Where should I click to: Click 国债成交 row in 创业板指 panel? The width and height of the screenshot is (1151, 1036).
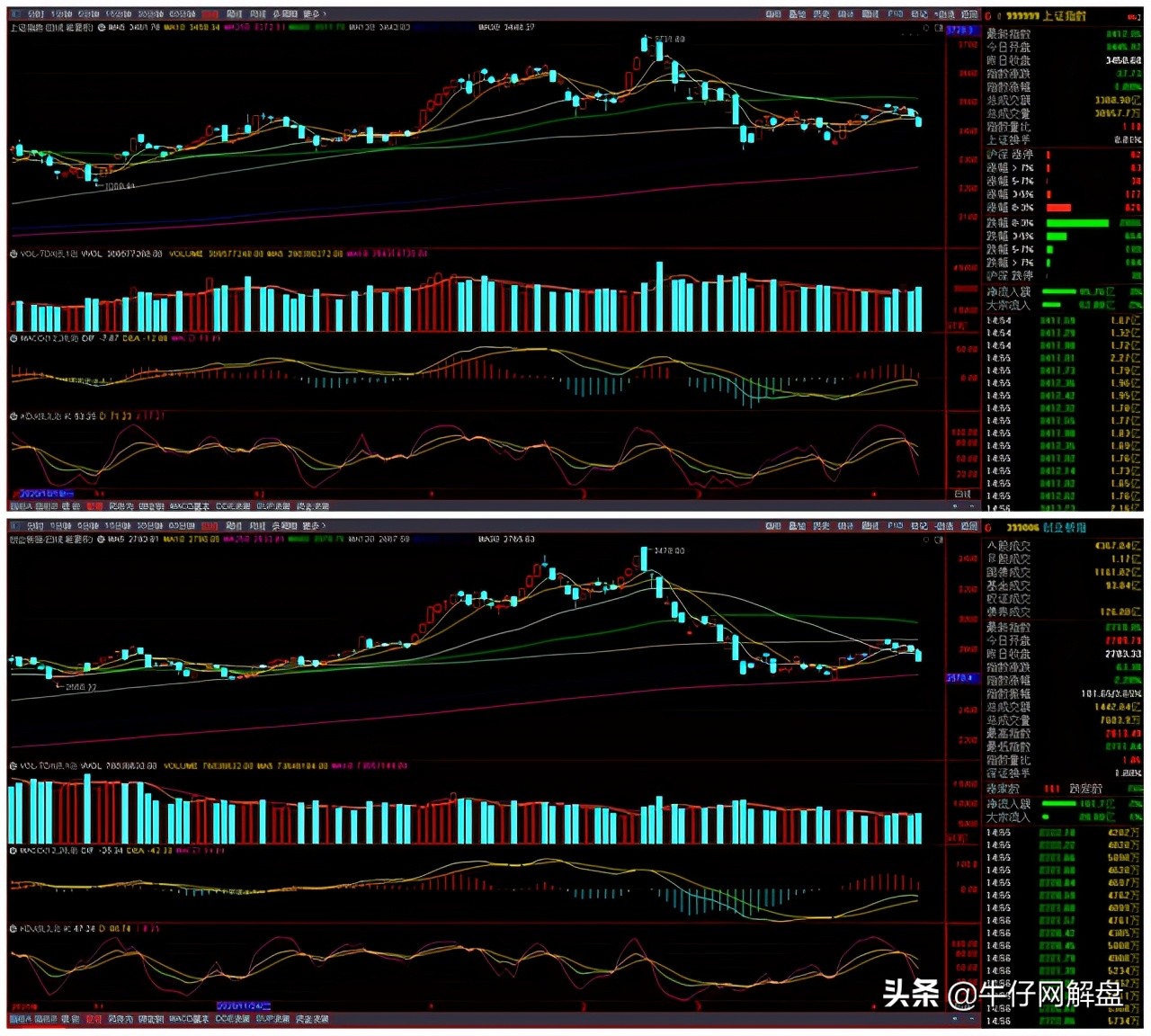tap(1063, 572)
